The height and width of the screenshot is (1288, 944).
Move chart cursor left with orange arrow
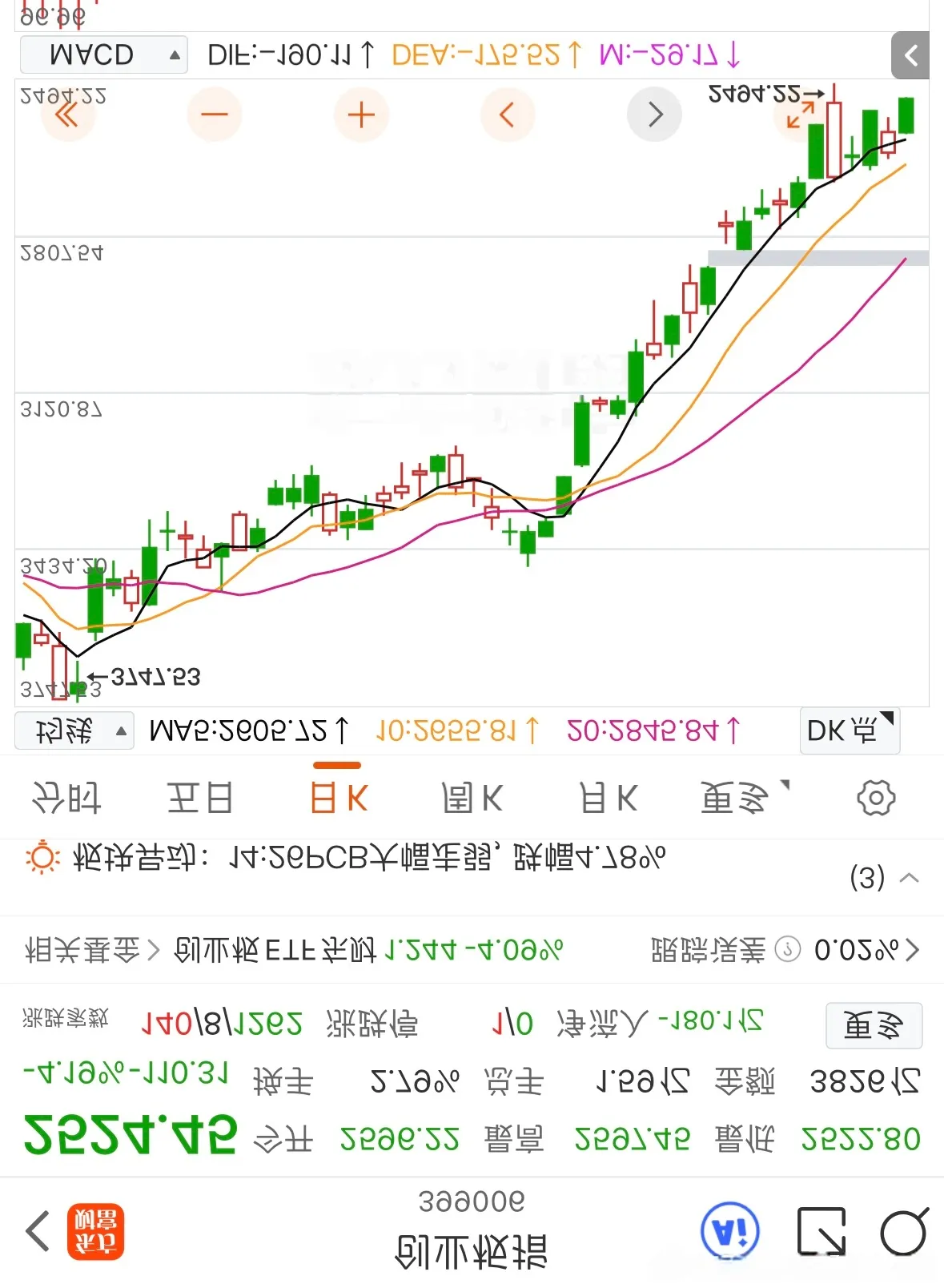click(508, 115)
